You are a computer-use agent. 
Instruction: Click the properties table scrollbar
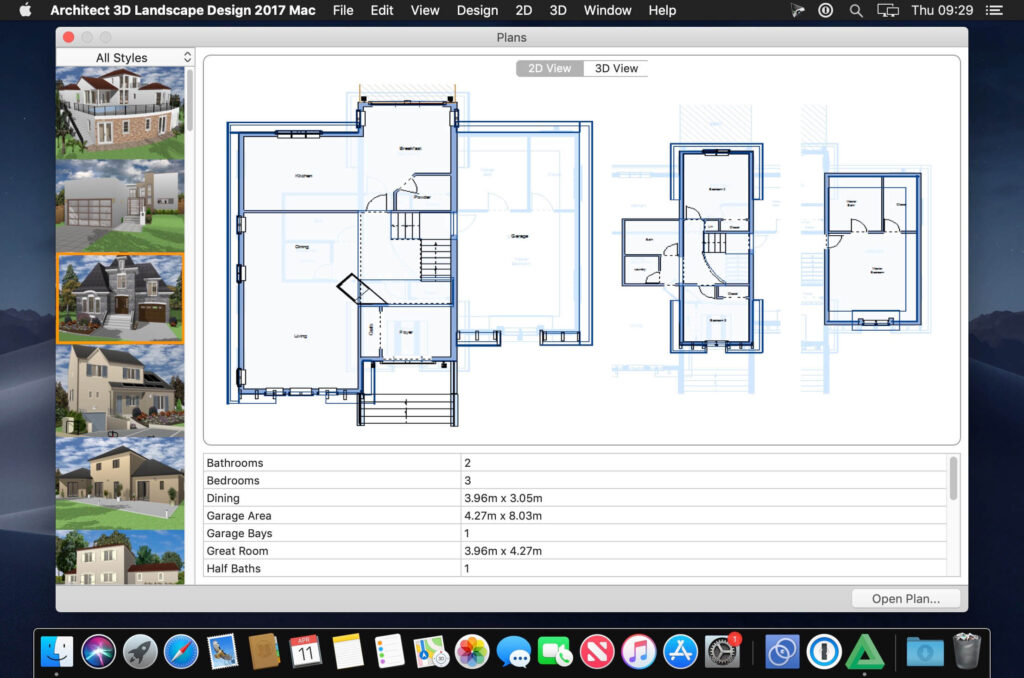click(953, 479)
